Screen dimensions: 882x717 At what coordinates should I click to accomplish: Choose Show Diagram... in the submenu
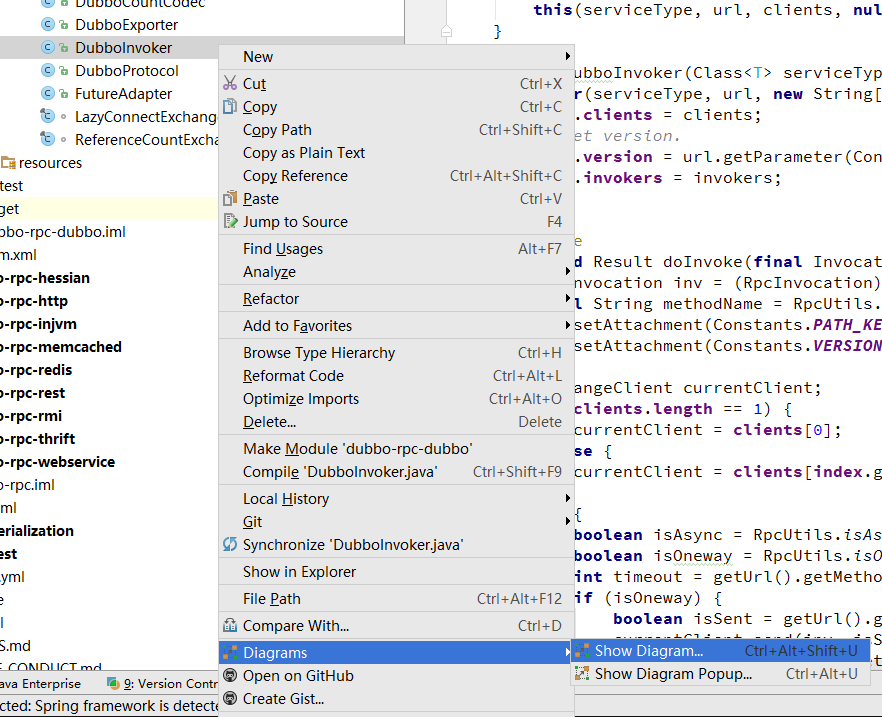coord(721,651)
